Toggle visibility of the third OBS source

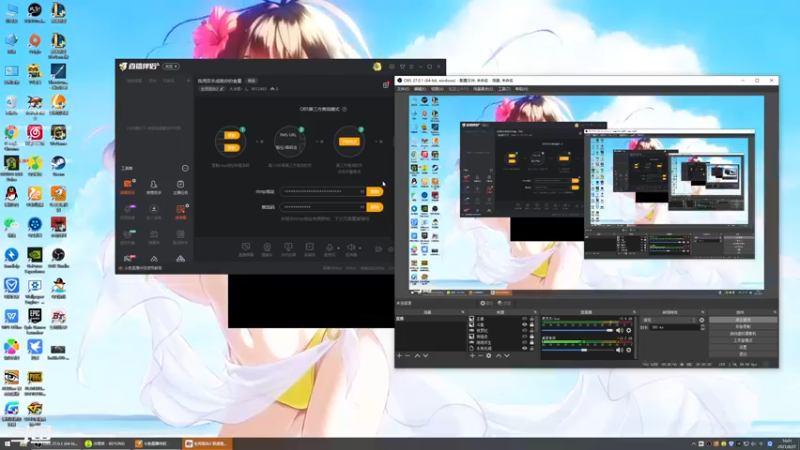[x=524, y=331]
